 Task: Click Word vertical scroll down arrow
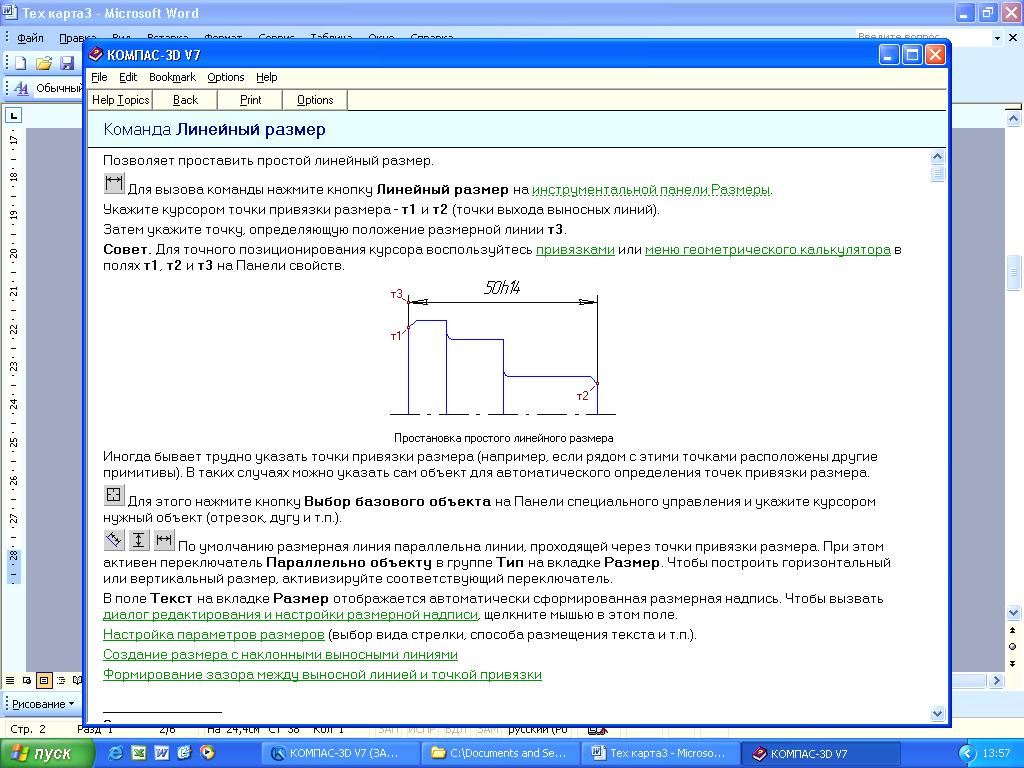(x=1013, y=613)
